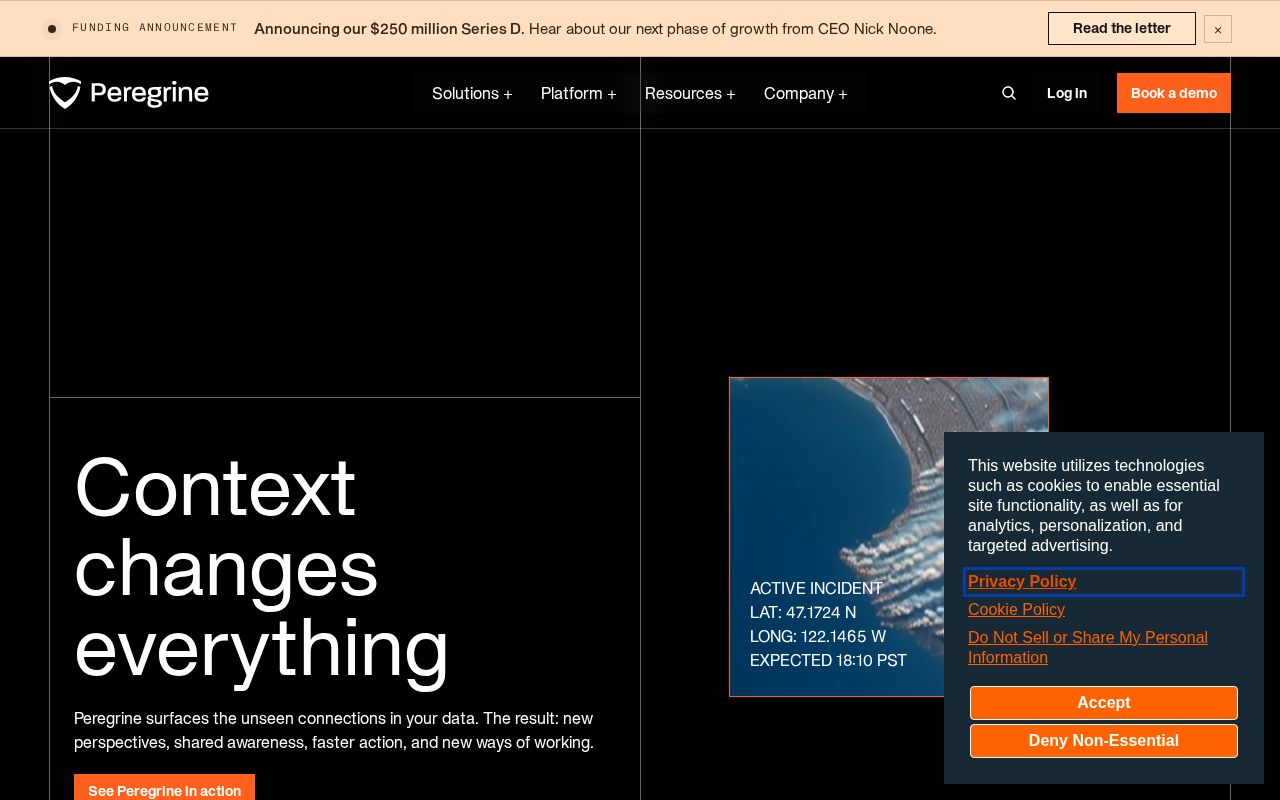Click the "EXPECTED 18:10 PST" text
The width and height of the screenshot is (1280, 800).
point(828,660)
